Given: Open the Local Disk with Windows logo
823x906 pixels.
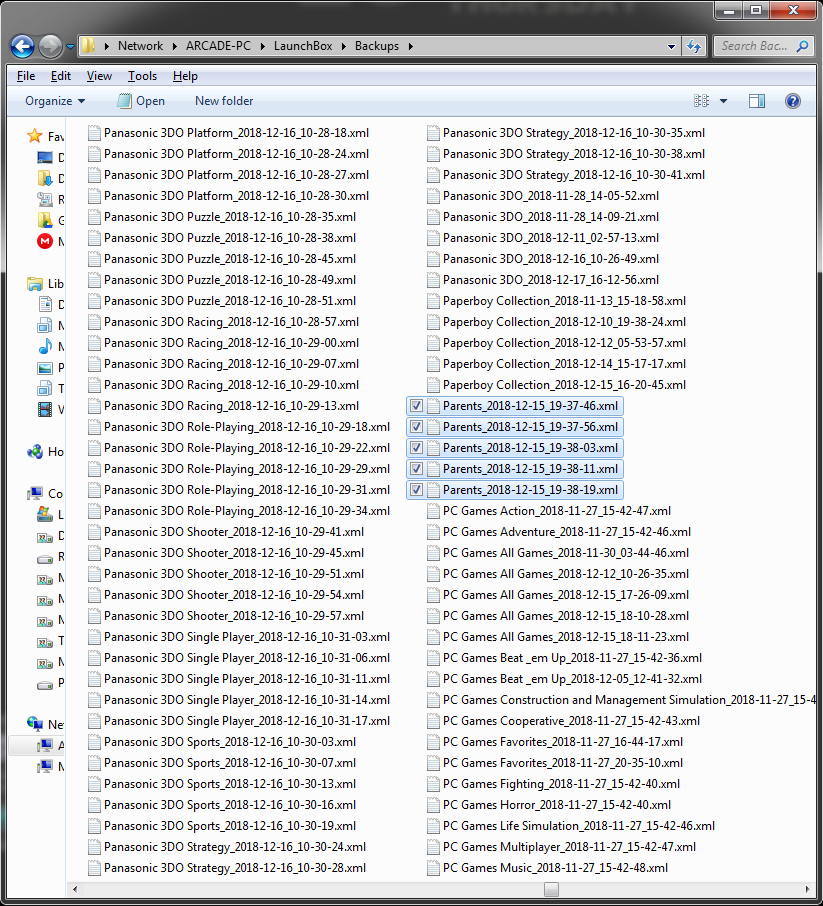Looking at the screenshot, I should coord(45,514).
